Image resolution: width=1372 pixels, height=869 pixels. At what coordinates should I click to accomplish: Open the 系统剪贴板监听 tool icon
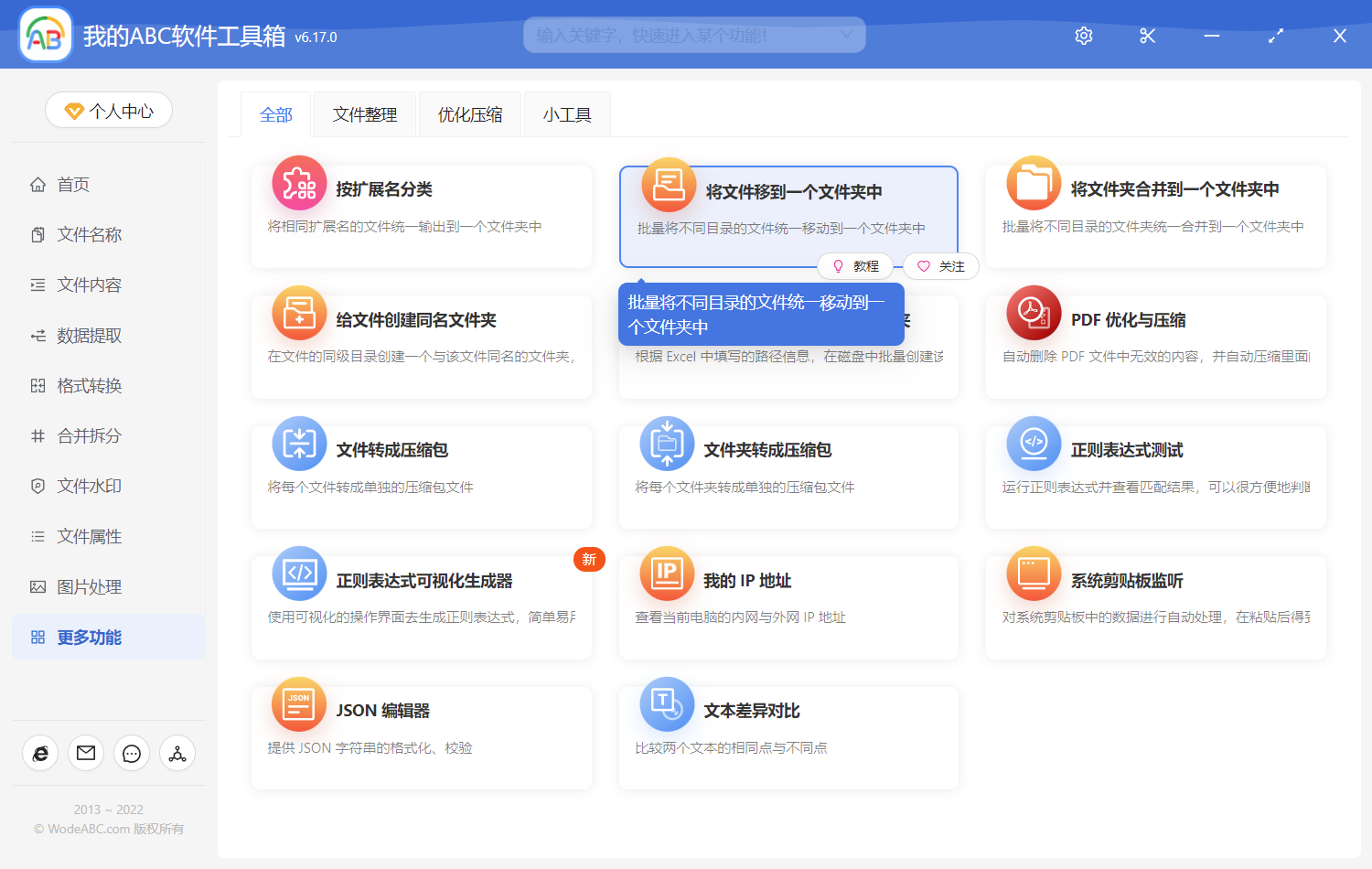pyautogui.click(x=1033, y=574)
